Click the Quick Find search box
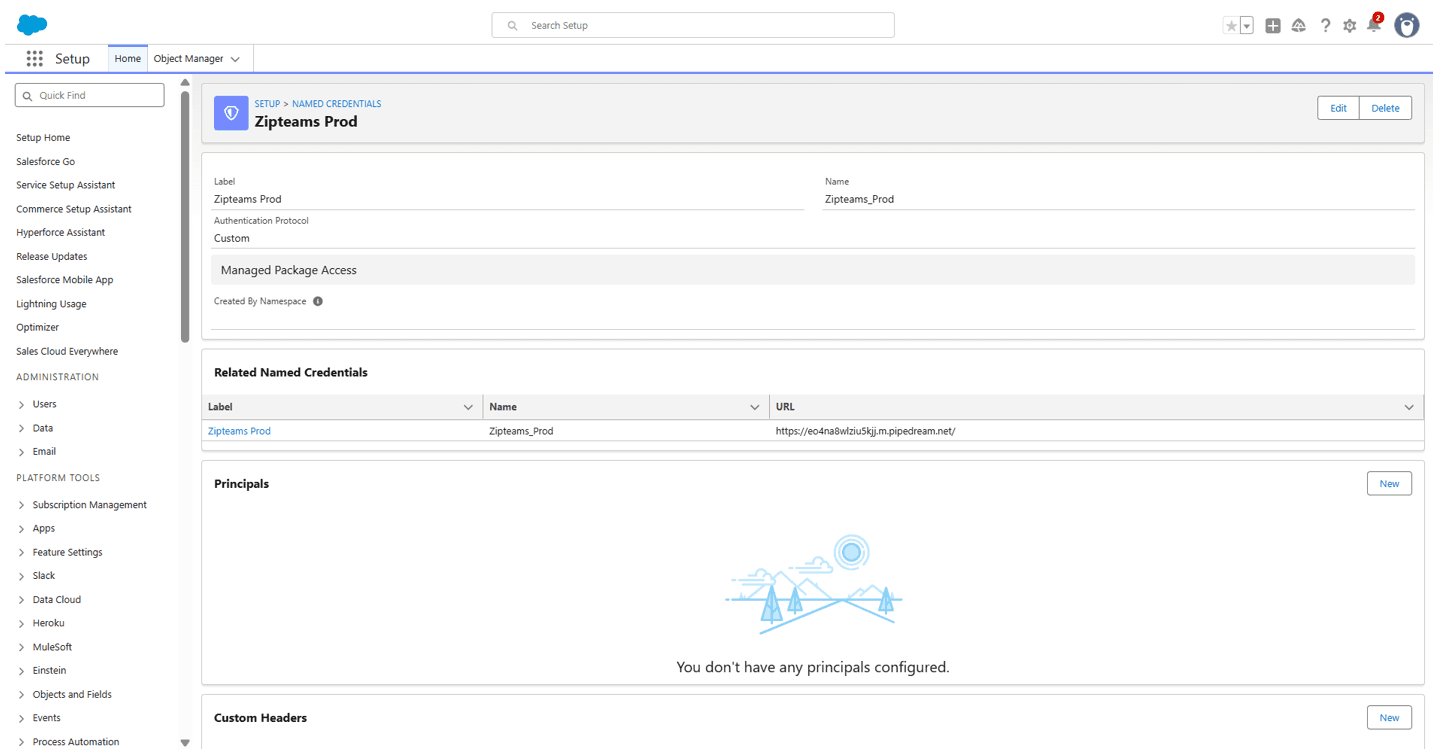The height and width of the screenshot is (756, 1433). click(x=90, y=95)
